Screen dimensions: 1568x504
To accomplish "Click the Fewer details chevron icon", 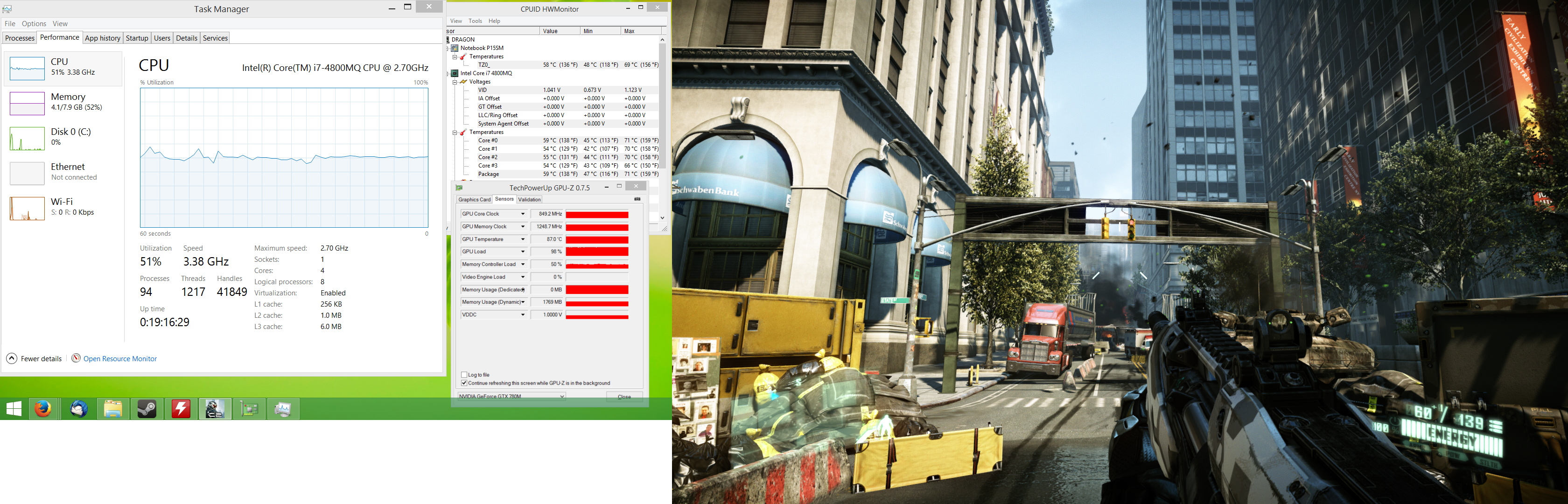I will pos(12,358).
